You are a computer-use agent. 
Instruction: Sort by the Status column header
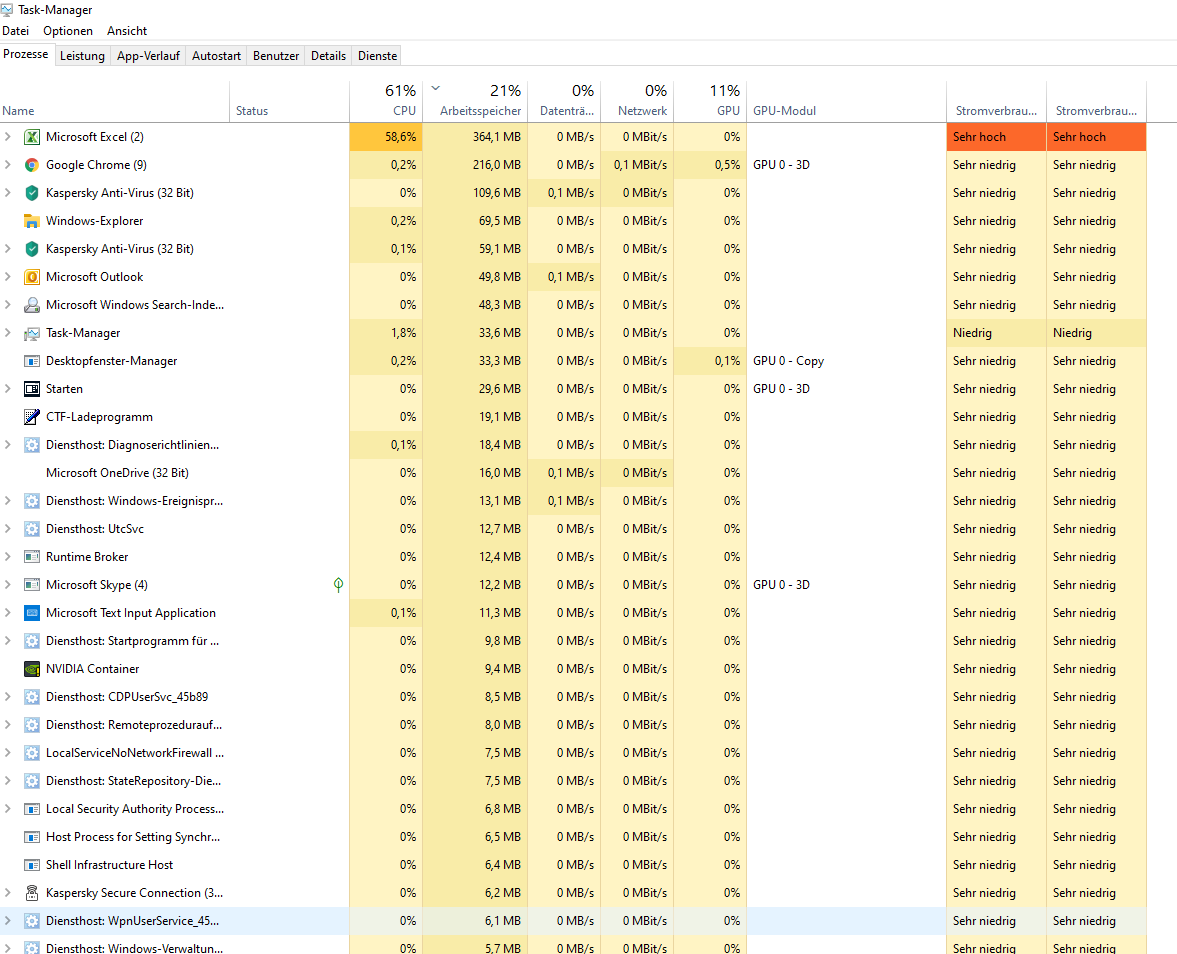click(289, 101)
